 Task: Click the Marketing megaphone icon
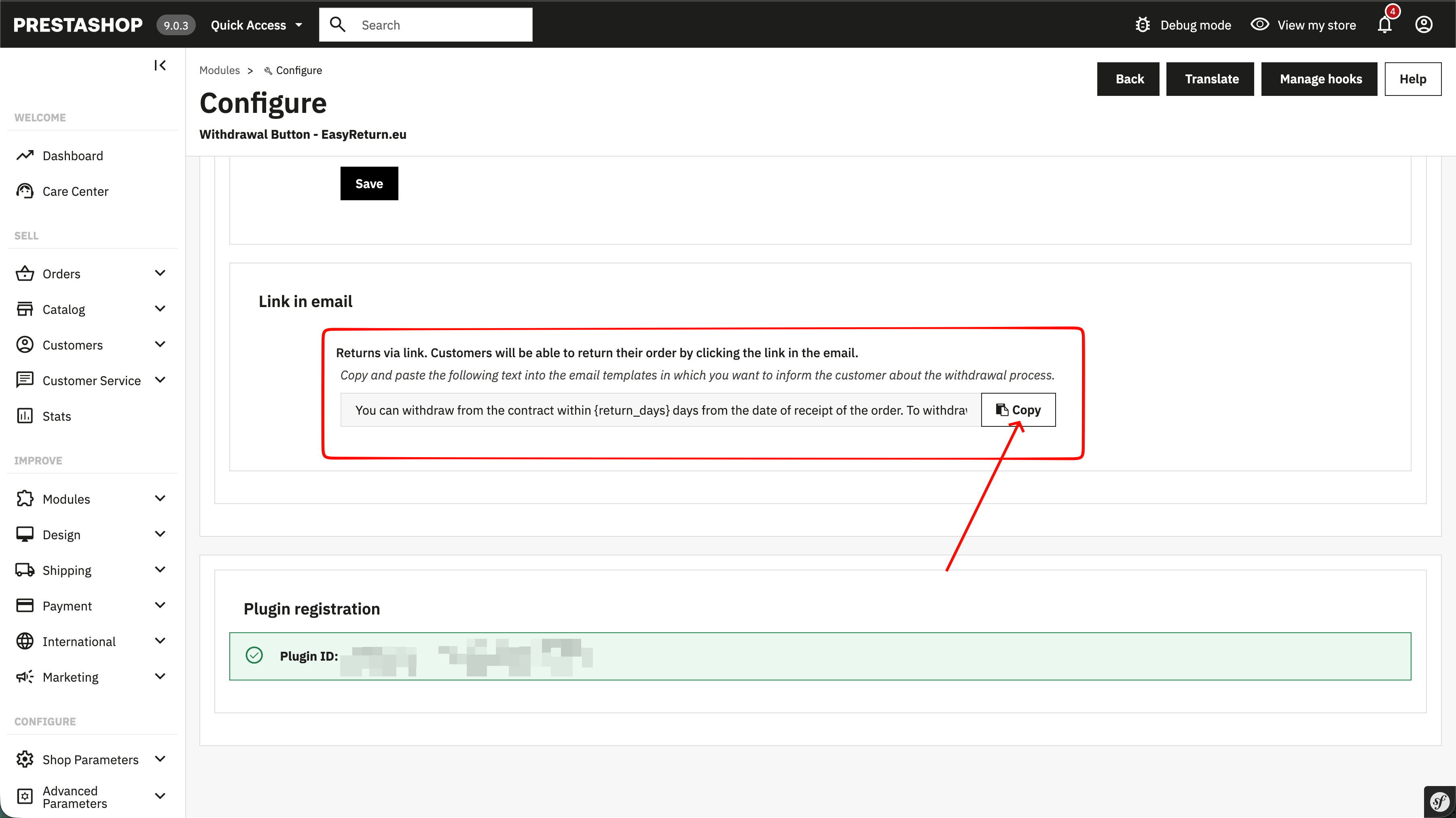tap(25, 677)
